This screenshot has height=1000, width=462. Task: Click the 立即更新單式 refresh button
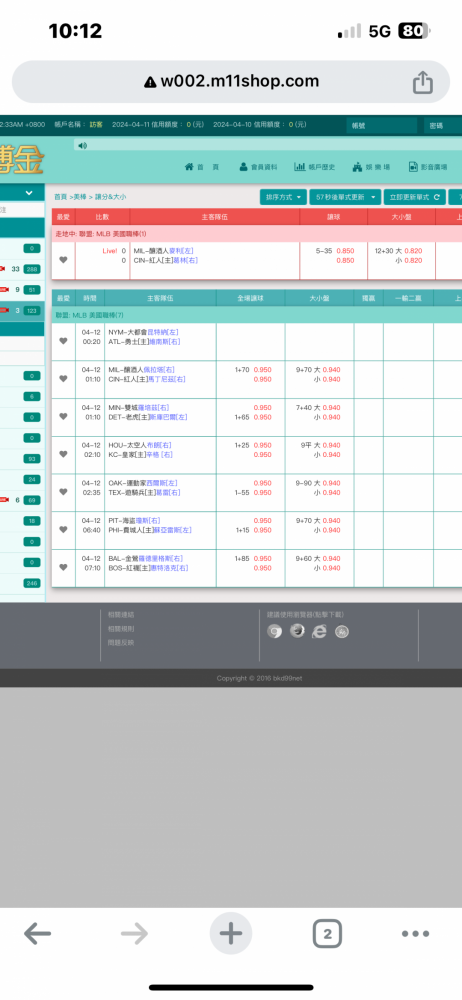point(415,197)
